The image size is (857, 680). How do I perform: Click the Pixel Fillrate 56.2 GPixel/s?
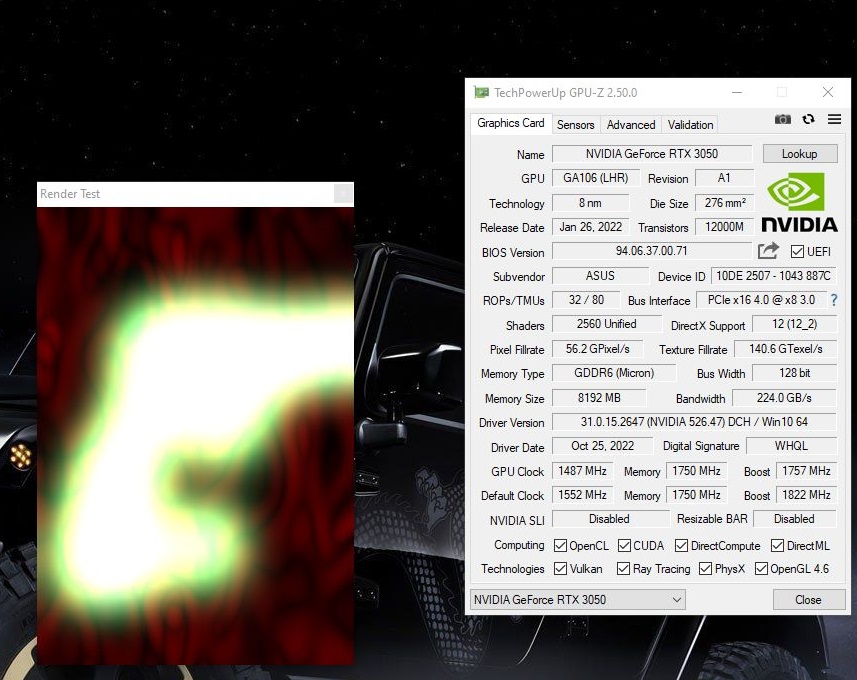click(x=597, y=349)
